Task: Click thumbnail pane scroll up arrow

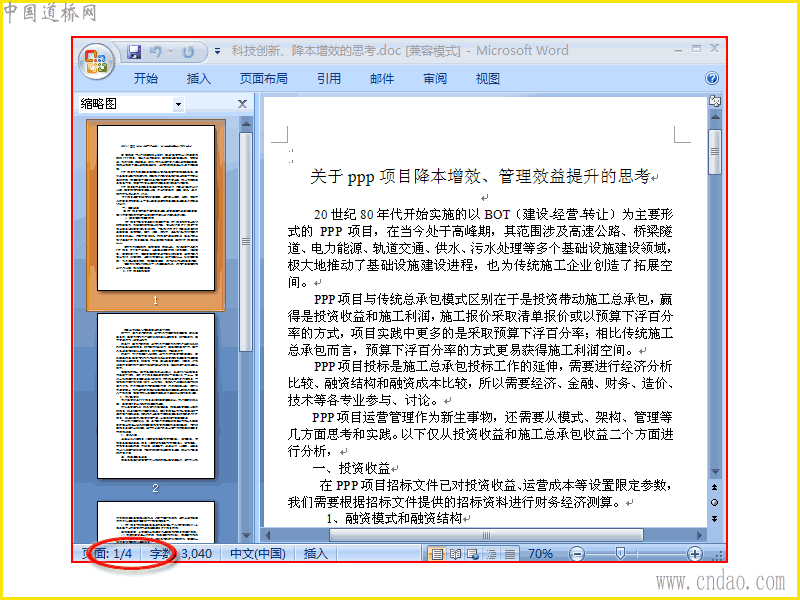Action: (246, 124)
